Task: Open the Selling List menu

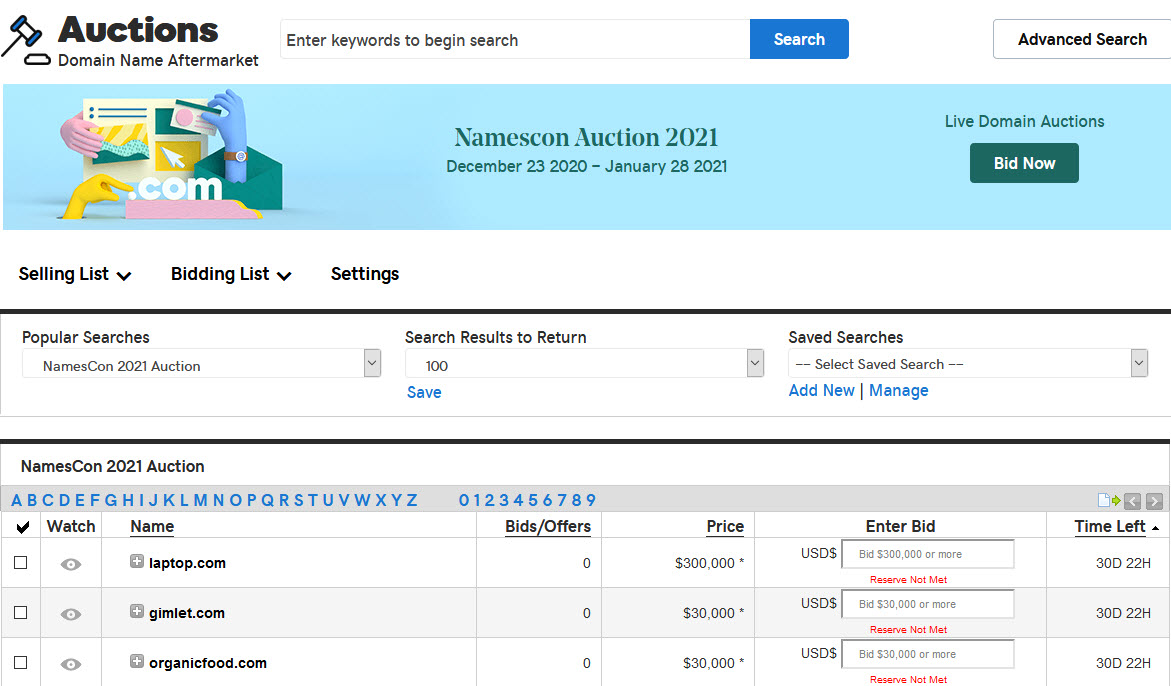Action: click(75, 274)
